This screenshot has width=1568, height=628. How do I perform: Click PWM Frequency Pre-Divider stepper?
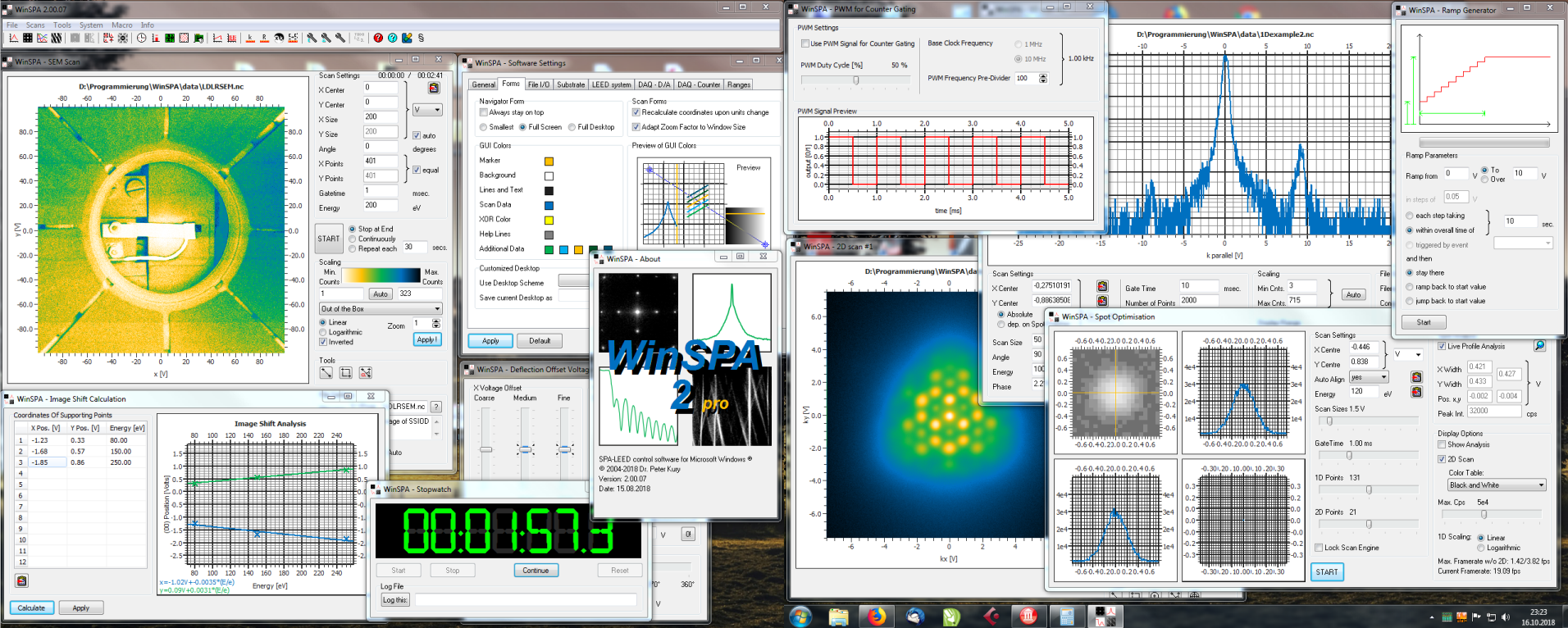[x=1043, y=78]
